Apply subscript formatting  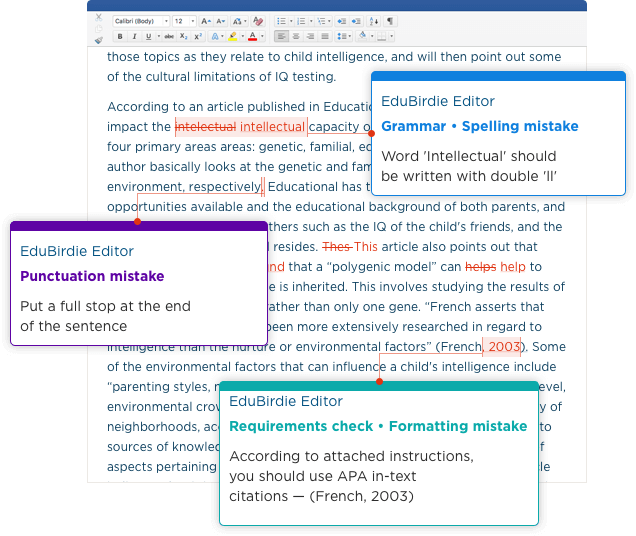[183, 37]
